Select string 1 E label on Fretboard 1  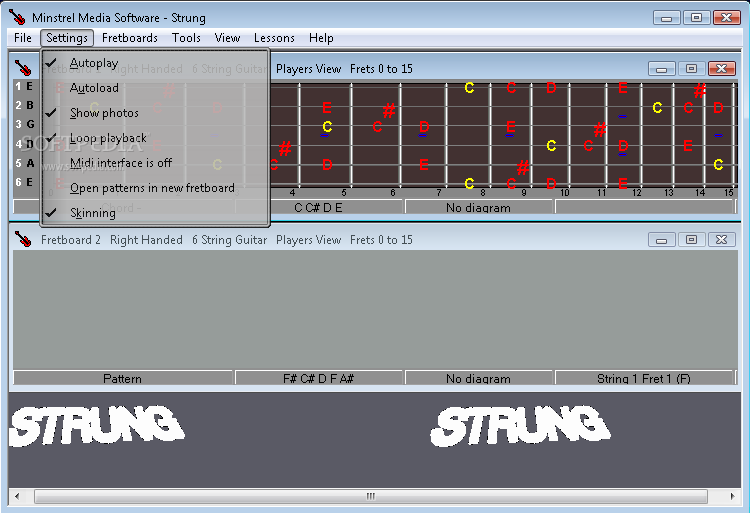point(24,87)
